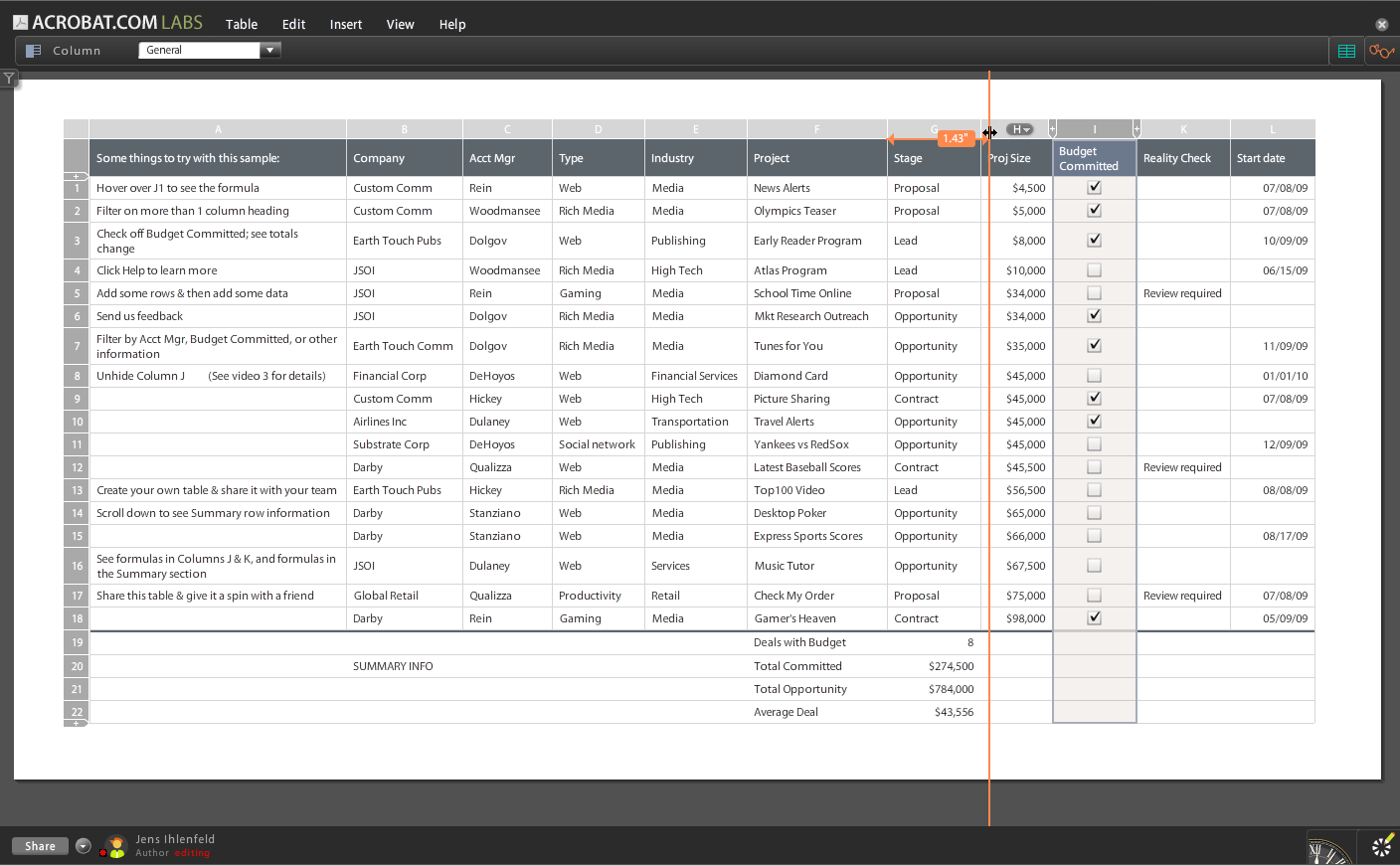1400x866 pixels.
Task: Select the teal table grid view icon
Action: point(1346,50)
